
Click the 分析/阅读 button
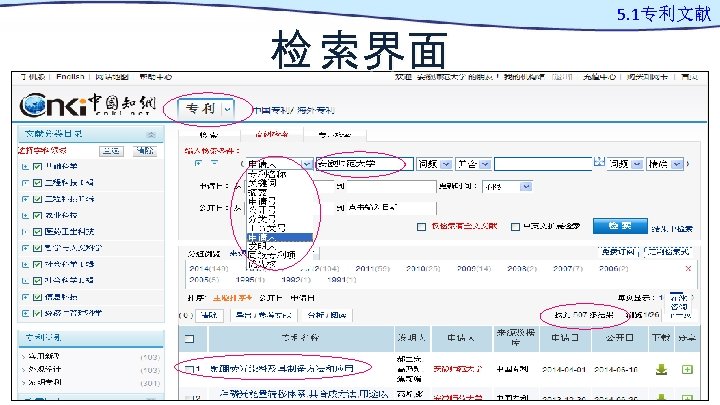(x=326, y=315)
